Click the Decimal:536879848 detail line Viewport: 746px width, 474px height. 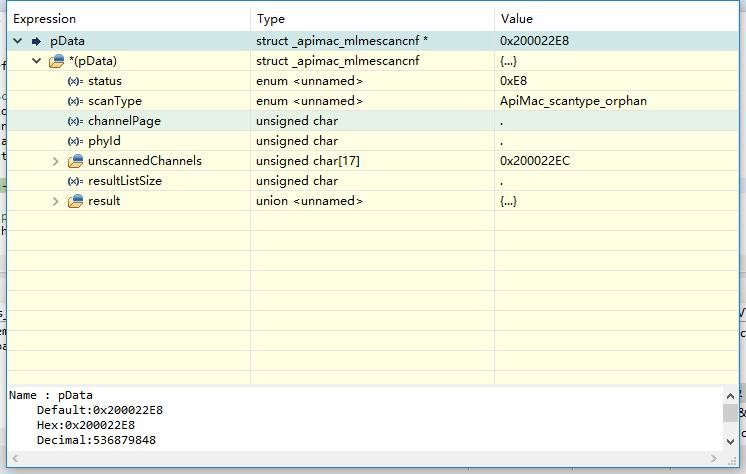click(x=96, y=440)
